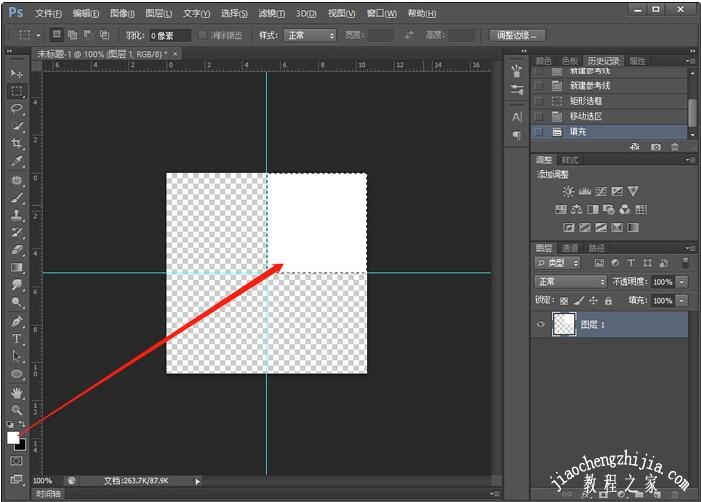Select the Crop tool

pyautogui.click(x=17, y=143)
